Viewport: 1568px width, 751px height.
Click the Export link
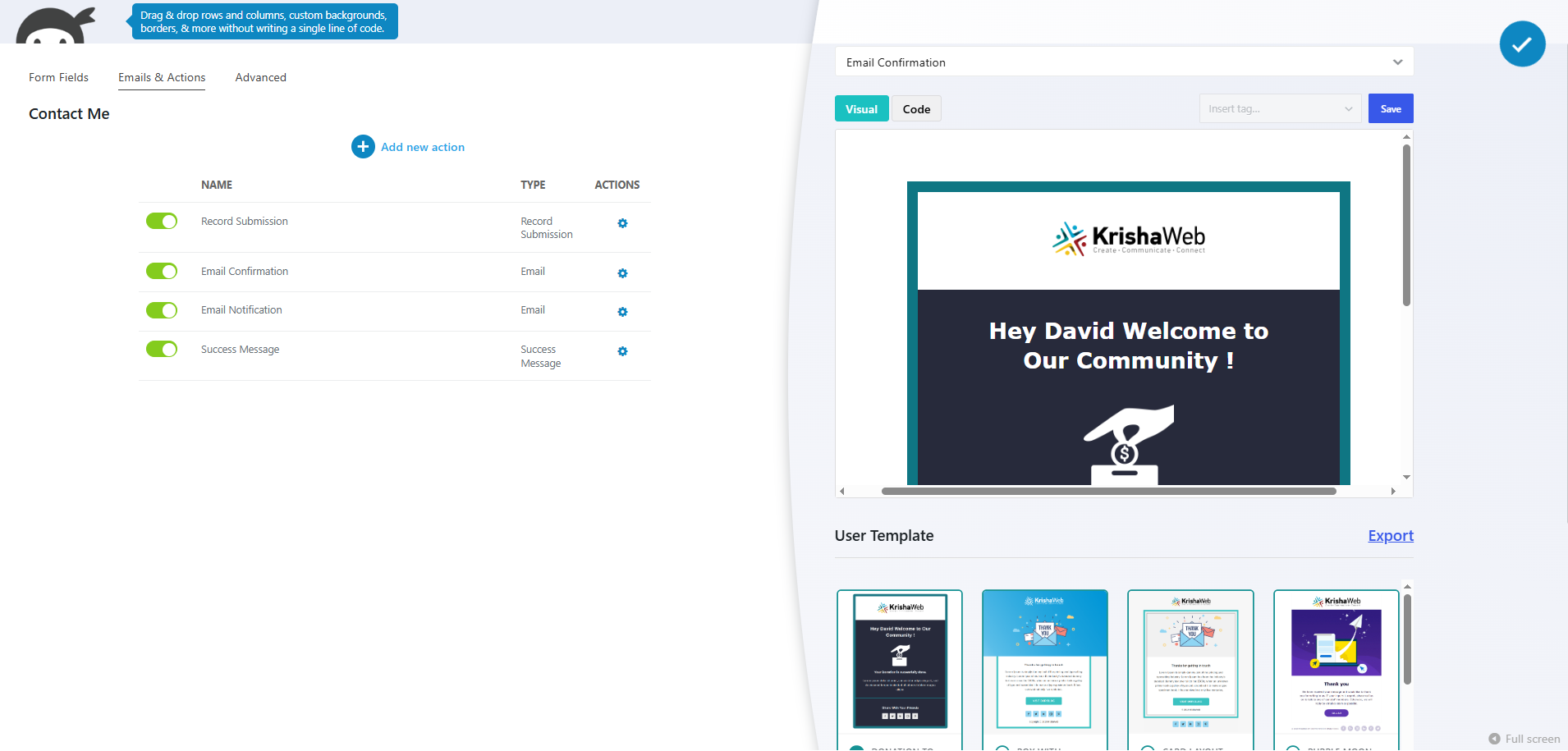point(1391,536)
